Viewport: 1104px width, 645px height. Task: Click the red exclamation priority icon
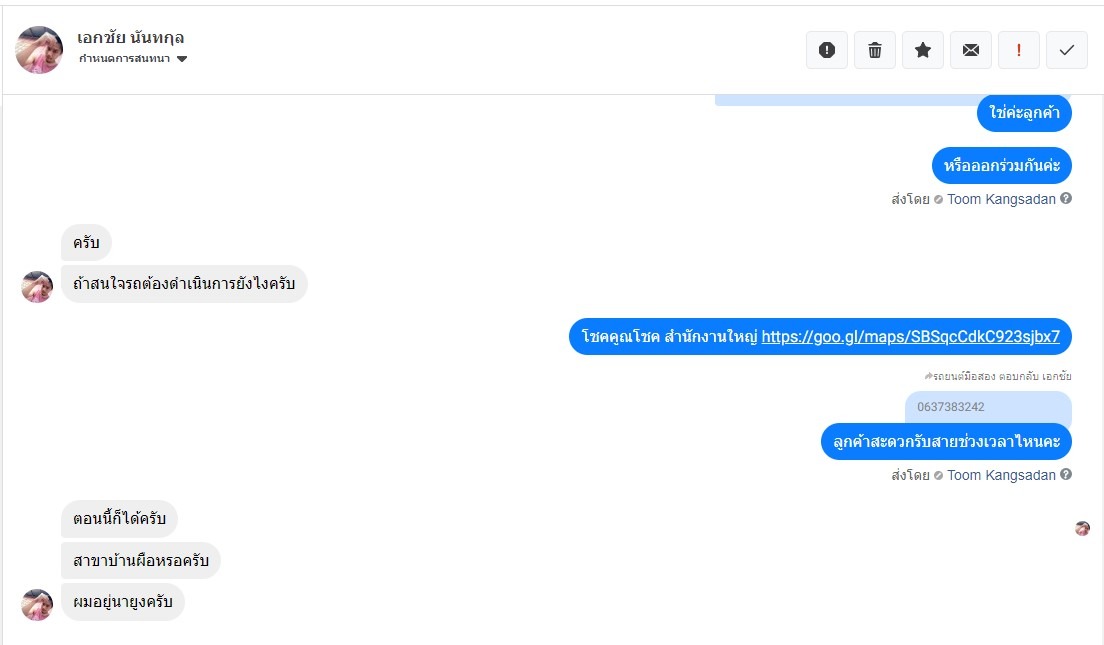click(1019, 50)
